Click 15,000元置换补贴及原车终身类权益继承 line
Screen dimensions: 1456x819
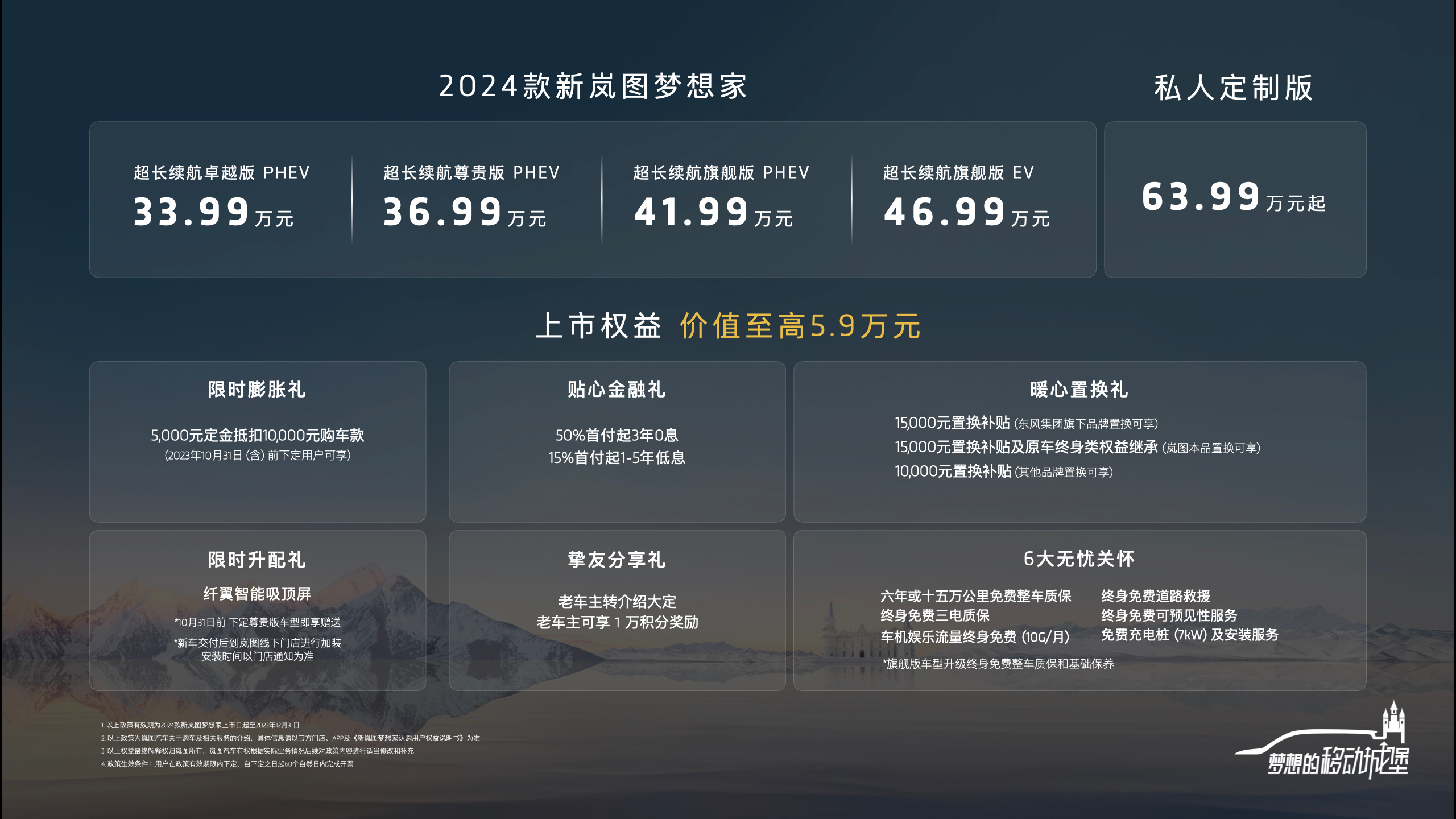(x=1078, y=447)
